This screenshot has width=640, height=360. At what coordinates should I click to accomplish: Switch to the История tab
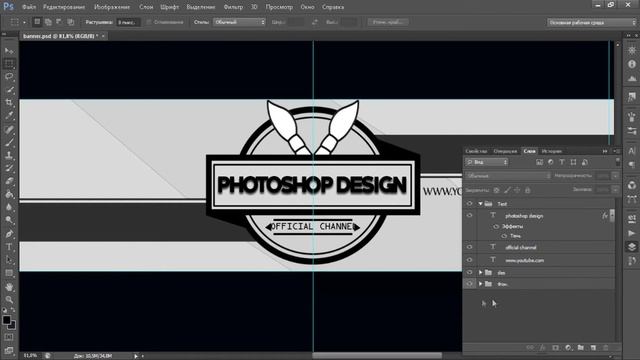pyautogui.click(x=552, y=151)
